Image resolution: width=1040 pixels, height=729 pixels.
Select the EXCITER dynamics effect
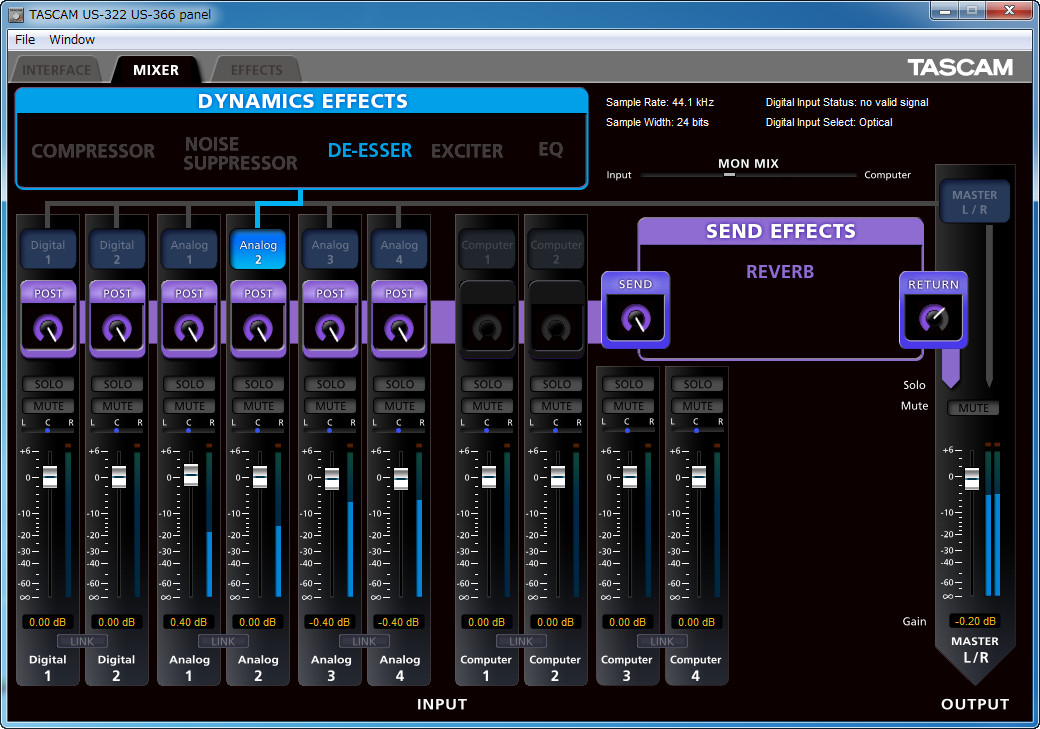[467, 151]
